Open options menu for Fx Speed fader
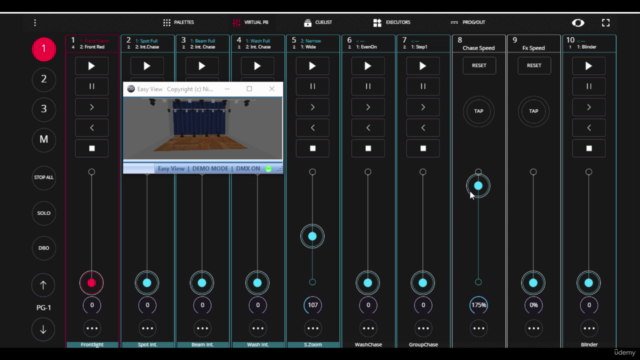The width and height of the screenshot is (640, 360). coord(534,329)
